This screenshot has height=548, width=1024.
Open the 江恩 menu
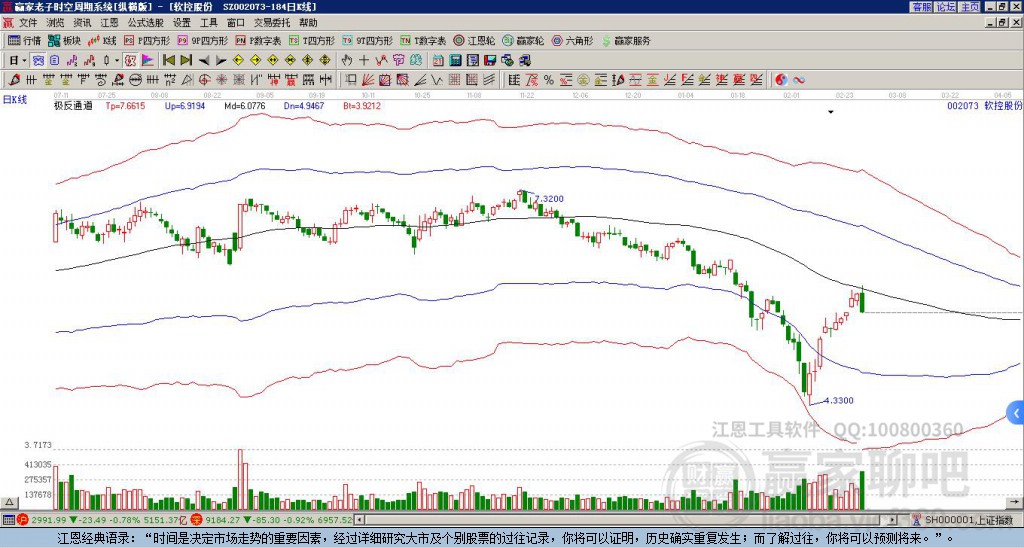(x=109, y=23)
